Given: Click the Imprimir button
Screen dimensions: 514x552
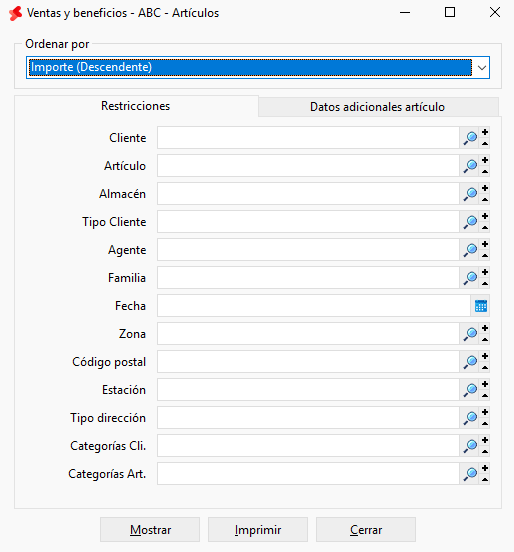Looking at the screenshot, I should [x=258, y=529].
